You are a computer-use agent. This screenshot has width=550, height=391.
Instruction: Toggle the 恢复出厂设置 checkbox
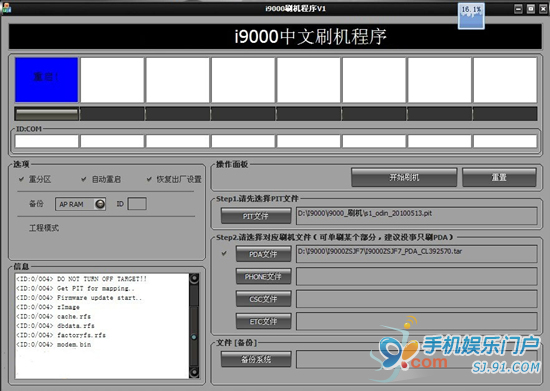[149, 179]
